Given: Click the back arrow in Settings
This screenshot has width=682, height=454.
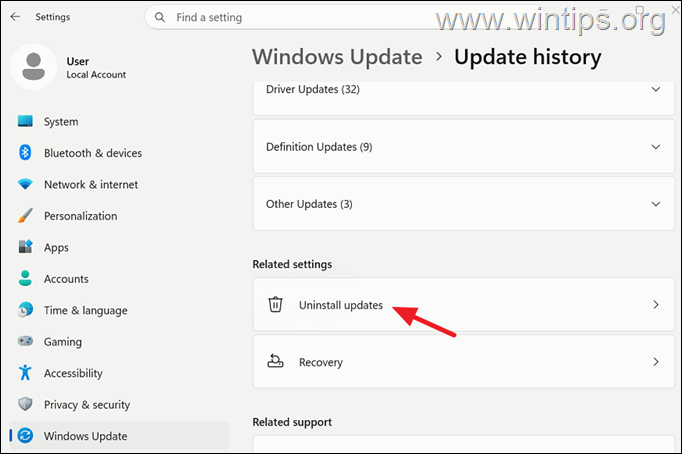Looking at the screenshot, I should tap(15, 17).
